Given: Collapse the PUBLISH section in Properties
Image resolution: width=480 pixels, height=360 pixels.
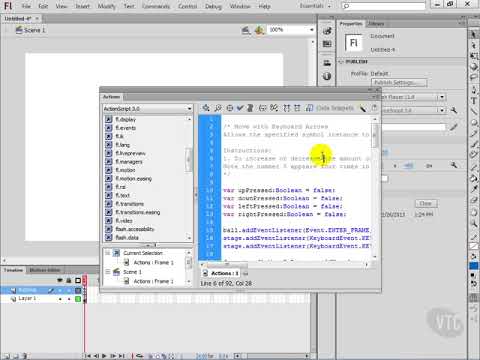Looking at the screenshot, I should pos(341,62).
